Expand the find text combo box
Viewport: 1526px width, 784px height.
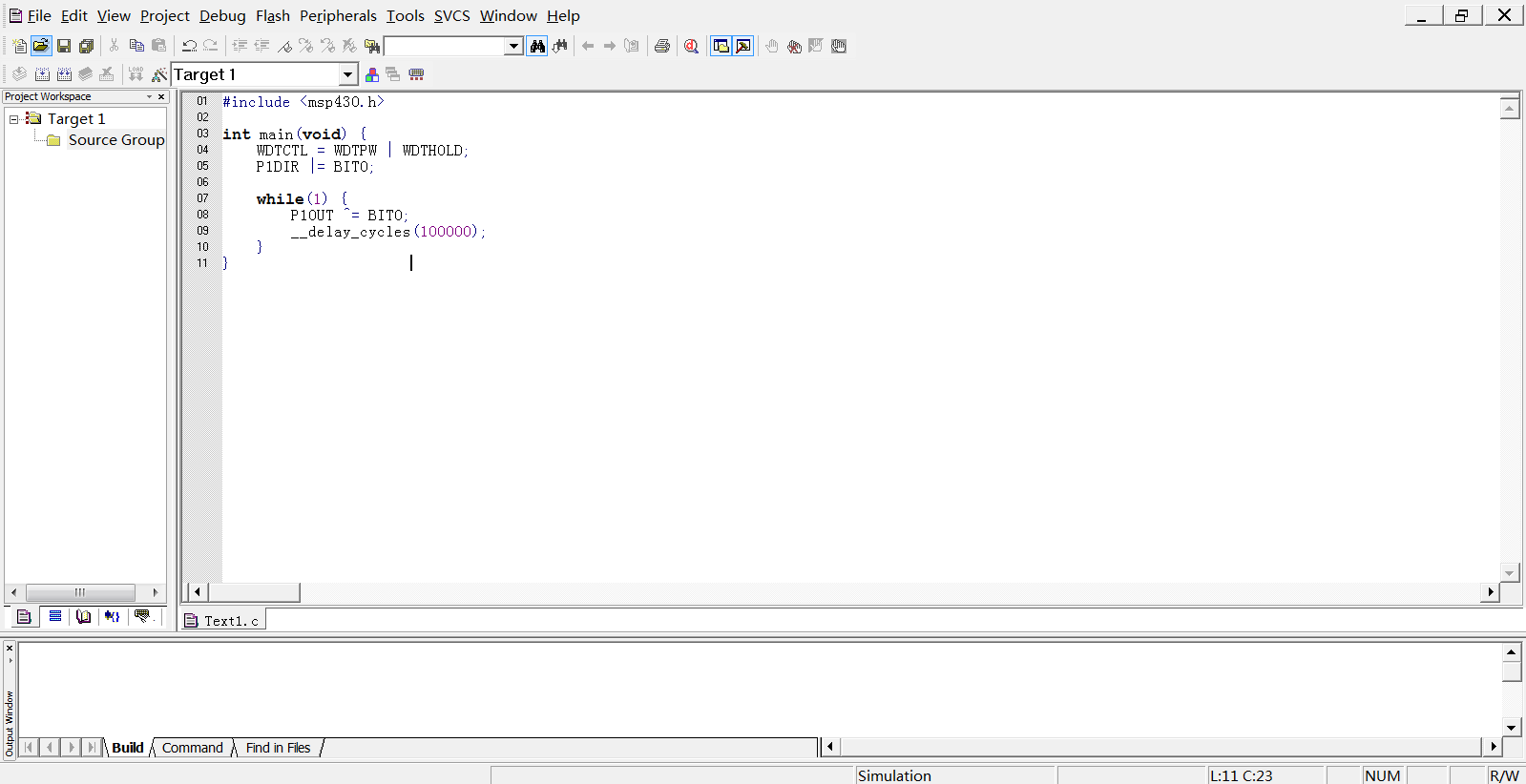coord(513,46)
